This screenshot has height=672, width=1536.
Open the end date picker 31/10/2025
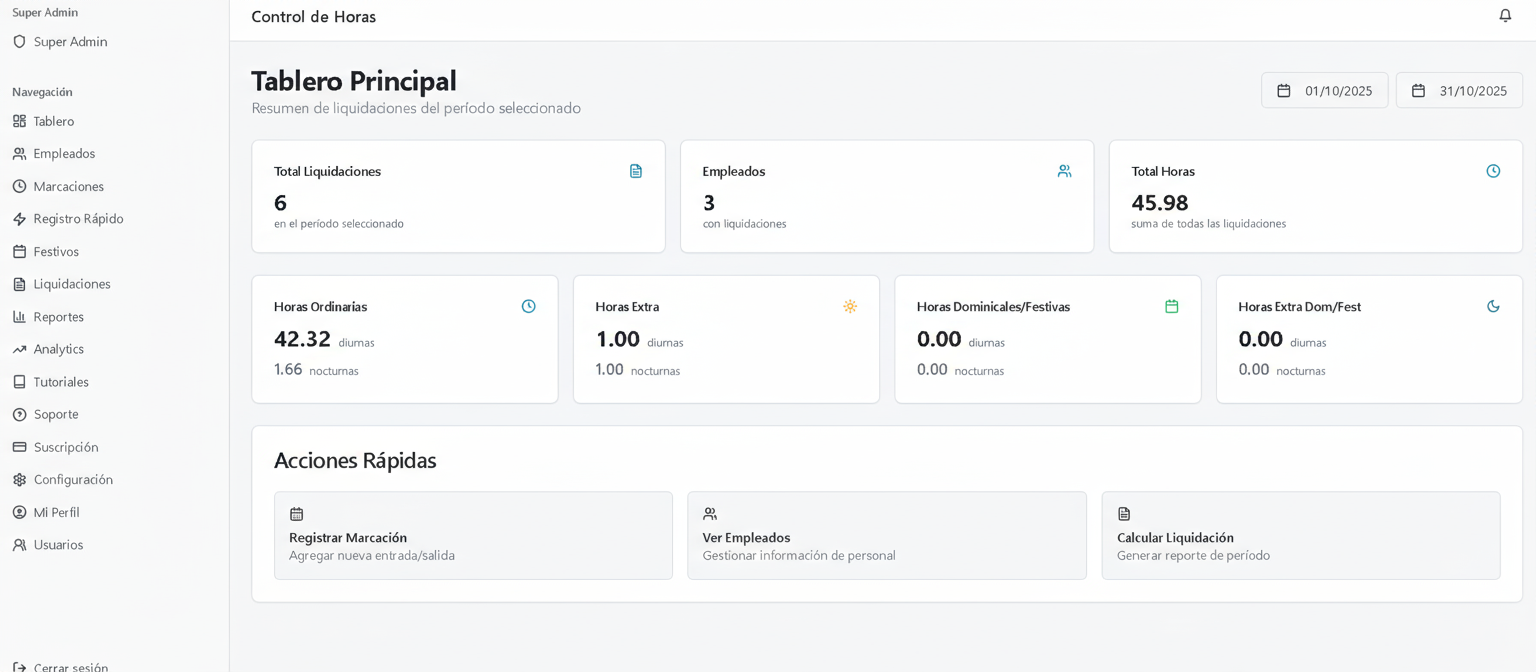1459,91
